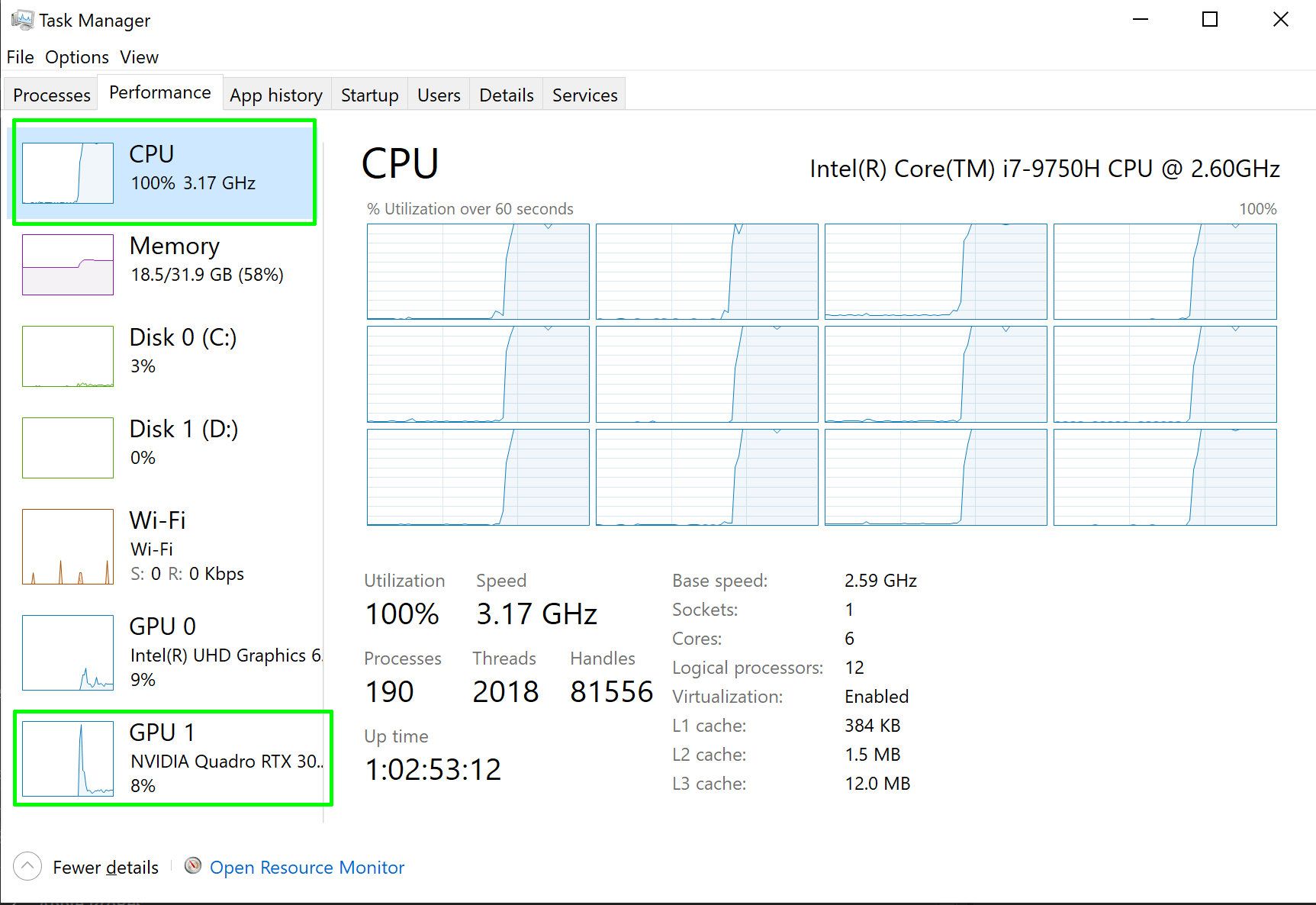1316x905 pixels.
Task: Click the CPU heading in the main panel
Action: (x=400, y=163)
